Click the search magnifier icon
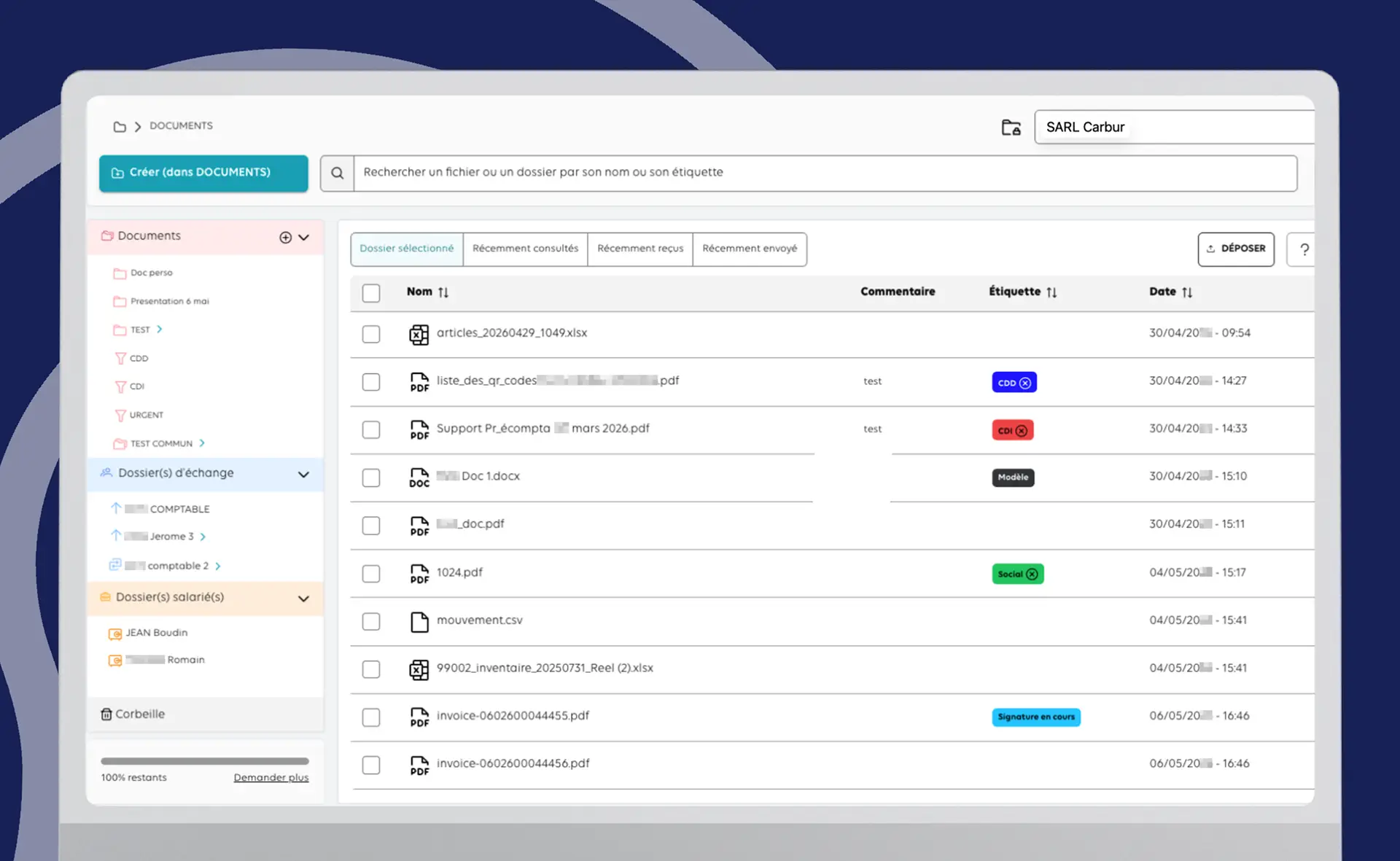This screenshot has width=1400, height=861. 337,173
